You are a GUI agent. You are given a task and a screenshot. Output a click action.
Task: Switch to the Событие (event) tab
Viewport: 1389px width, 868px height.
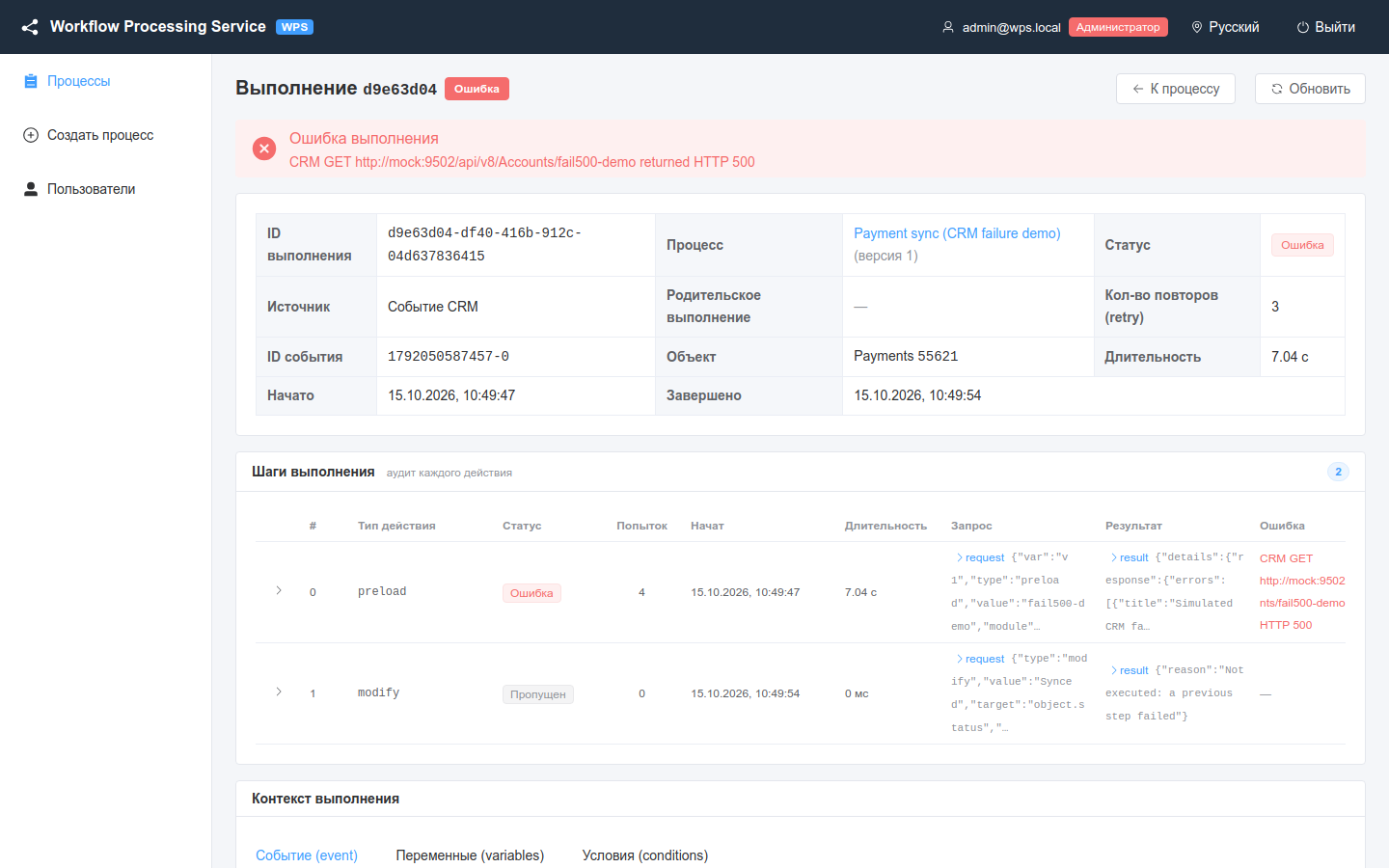pyautogui.click(x=307, y=855)
